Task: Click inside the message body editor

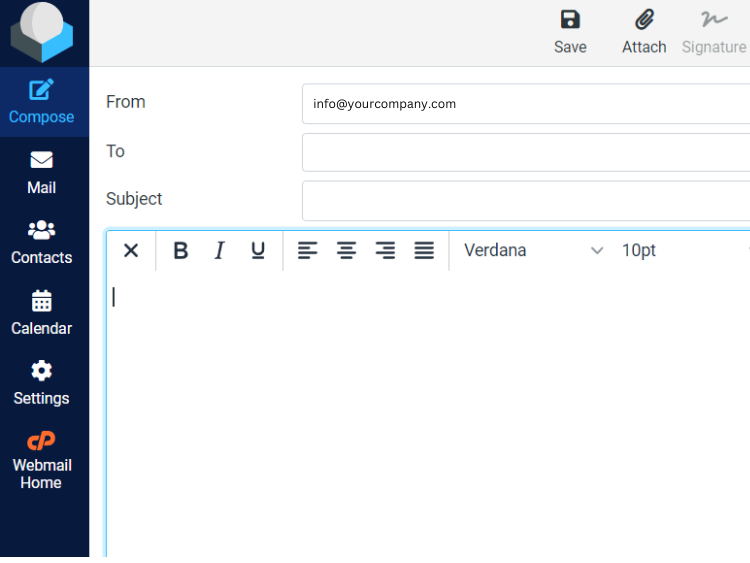Action: click(x=428, y=414)
